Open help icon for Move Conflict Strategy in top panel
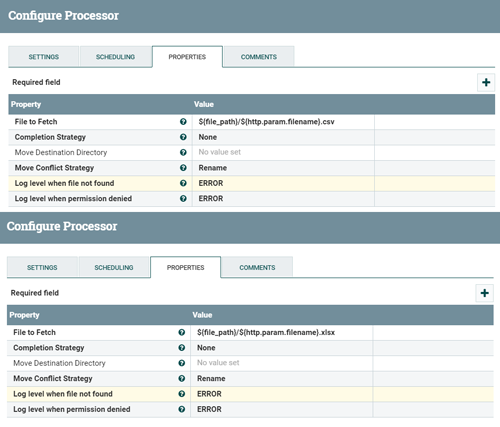 tap(183, 168)
